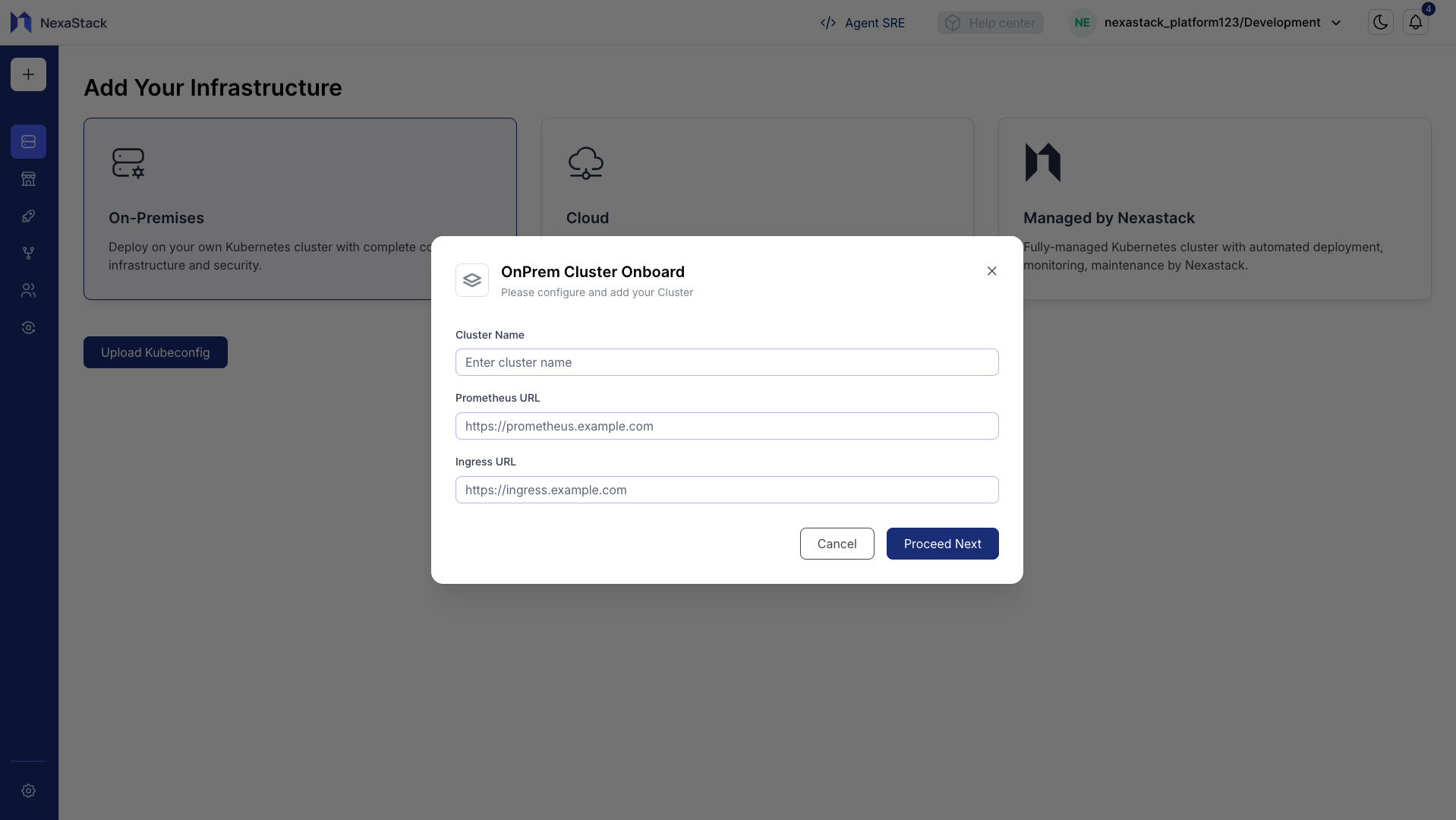The width and height of the screenshot is (1456, 820).
Task: Click the Upload Kubeconfig button
Action: [x=155, y=352]
